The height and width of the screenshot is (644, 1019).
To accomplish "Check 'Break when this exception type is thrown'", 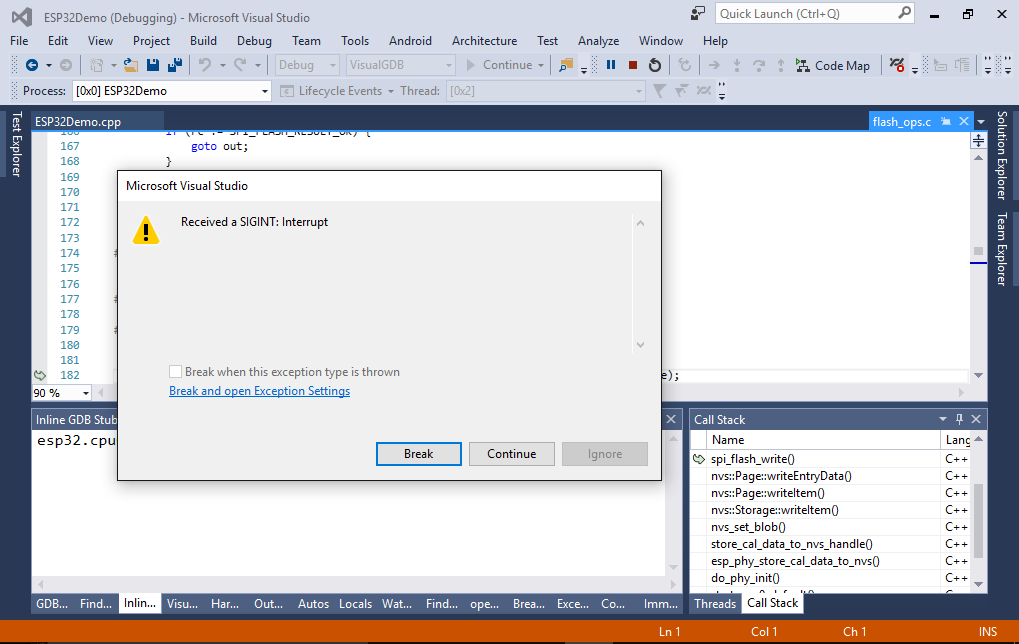I will point(175,372).
